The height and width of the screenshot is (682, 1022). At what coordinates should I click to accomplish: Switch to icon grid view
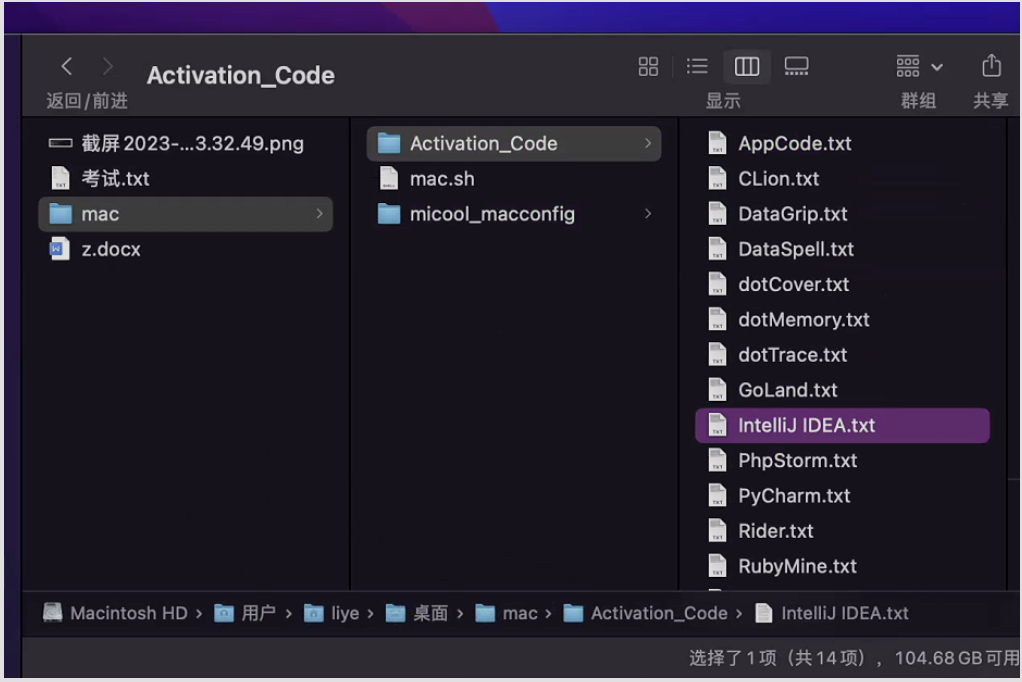point(648,66)
